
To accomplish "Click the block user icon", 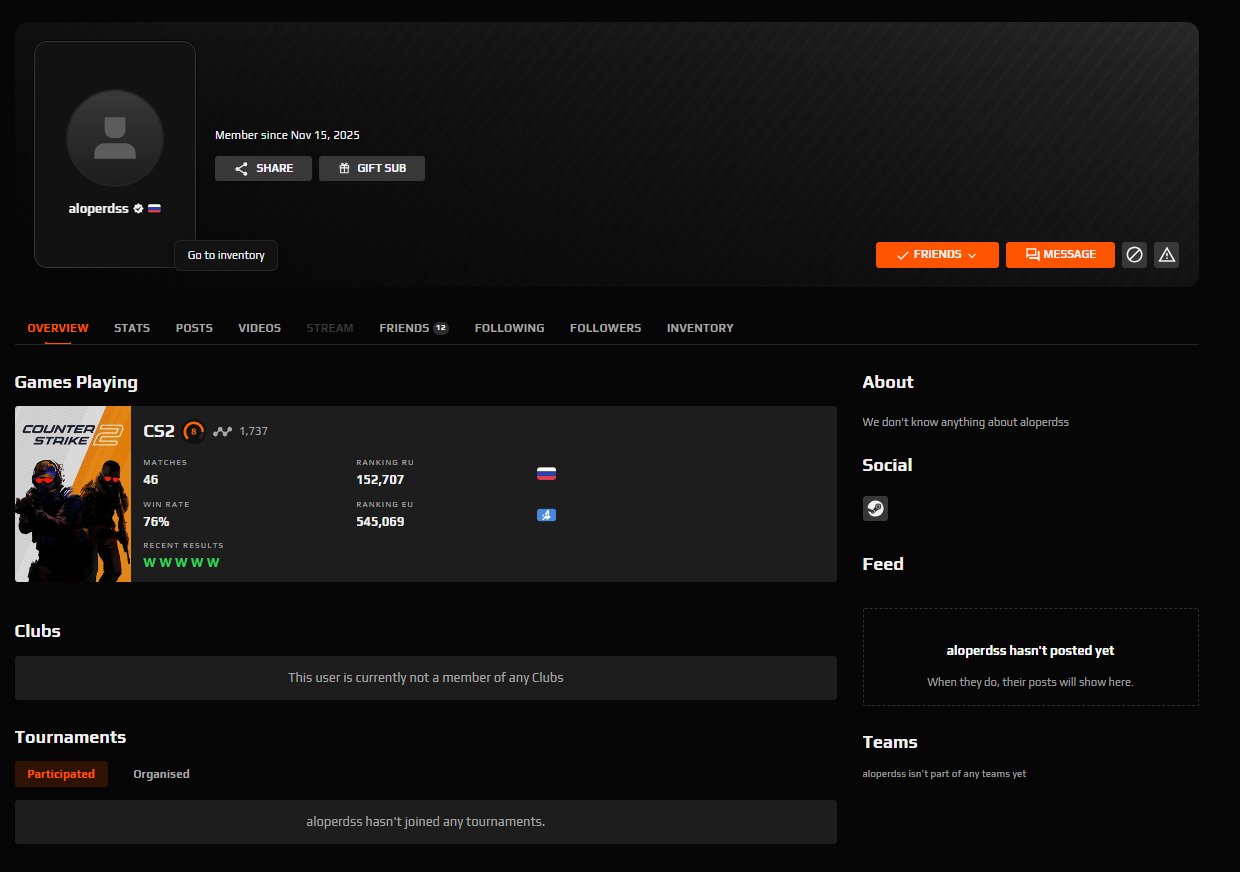I will [x=1134, y=255].
